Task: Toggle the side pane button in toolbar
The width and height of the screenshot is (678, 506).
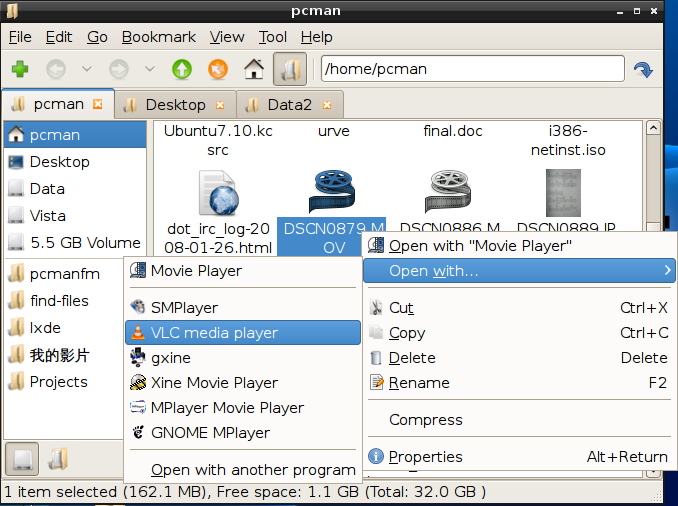Action: click(x=290, y=69)
